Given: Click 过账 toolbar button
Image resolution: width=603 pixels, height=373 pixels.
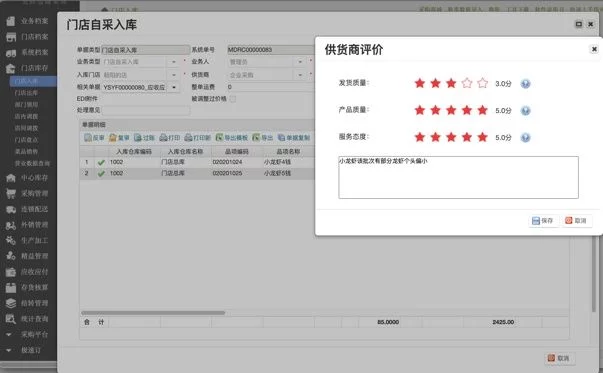Looking at the screenshot, I should tap(144, 138).
